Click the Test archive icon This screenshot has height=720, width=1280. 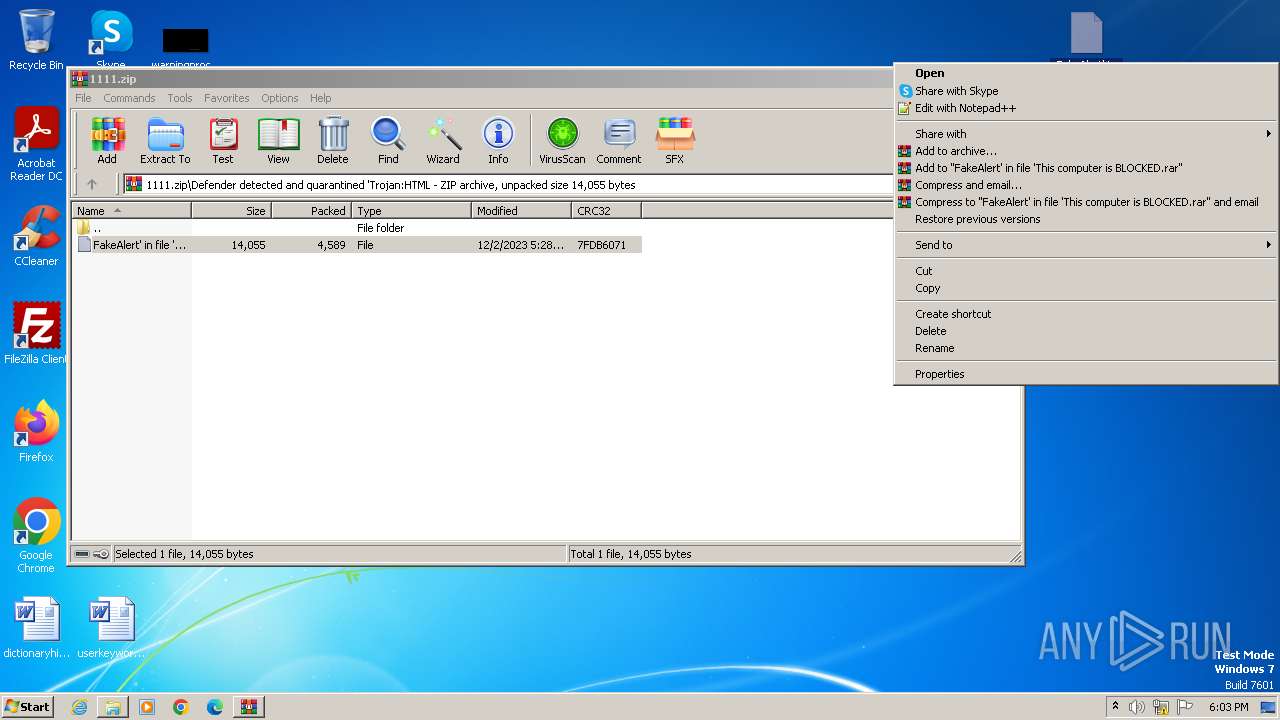point(223,141)
